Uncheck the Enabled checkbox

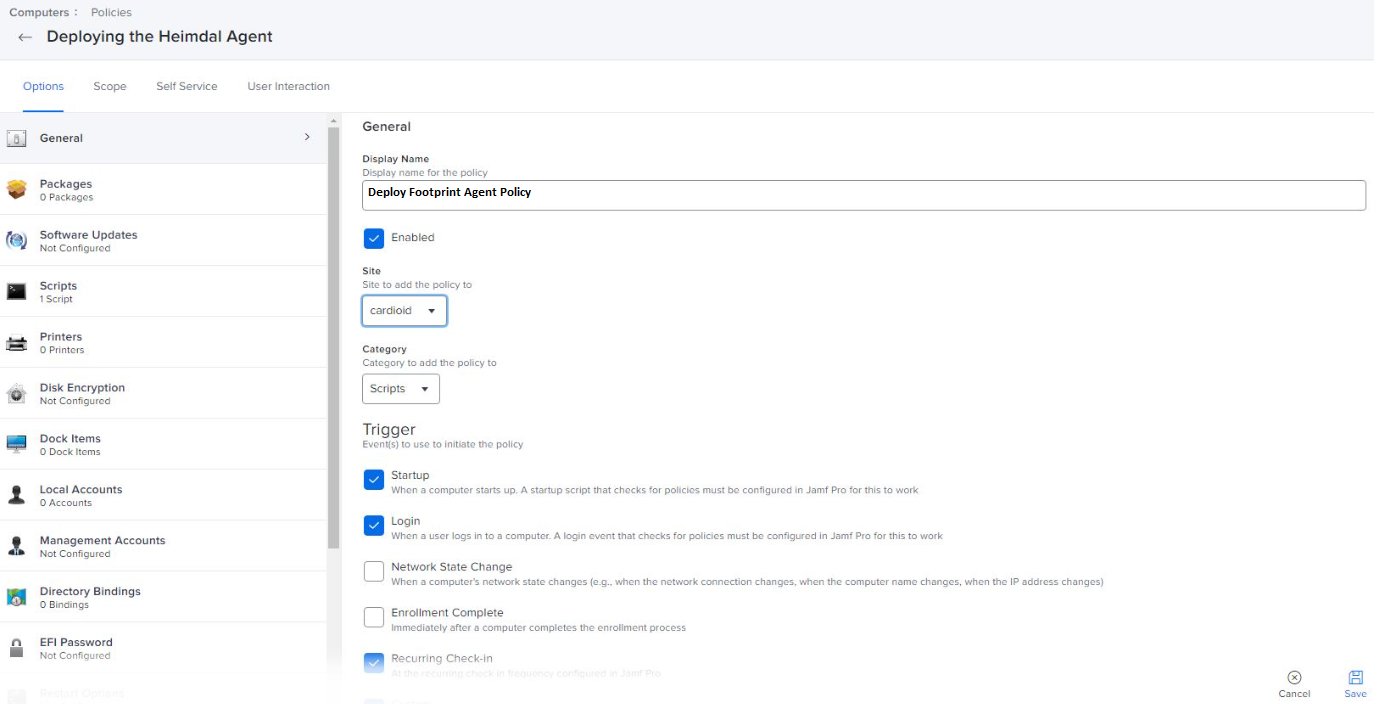coord(373,238)
